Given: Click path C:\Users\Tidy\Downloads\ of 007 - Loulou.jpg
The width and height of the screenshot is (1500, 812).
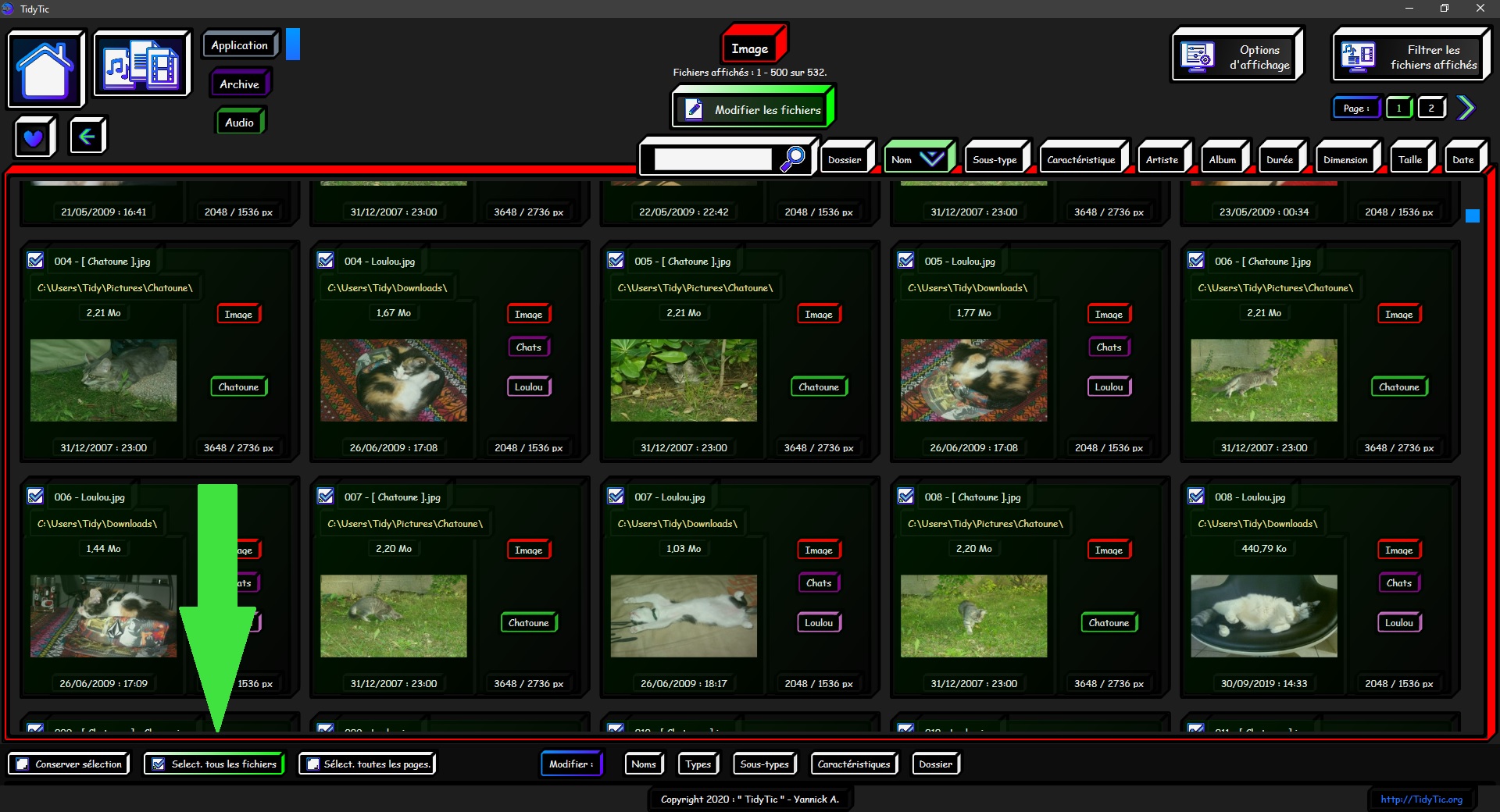Looking at the screenshot, I should coord(677,523).
